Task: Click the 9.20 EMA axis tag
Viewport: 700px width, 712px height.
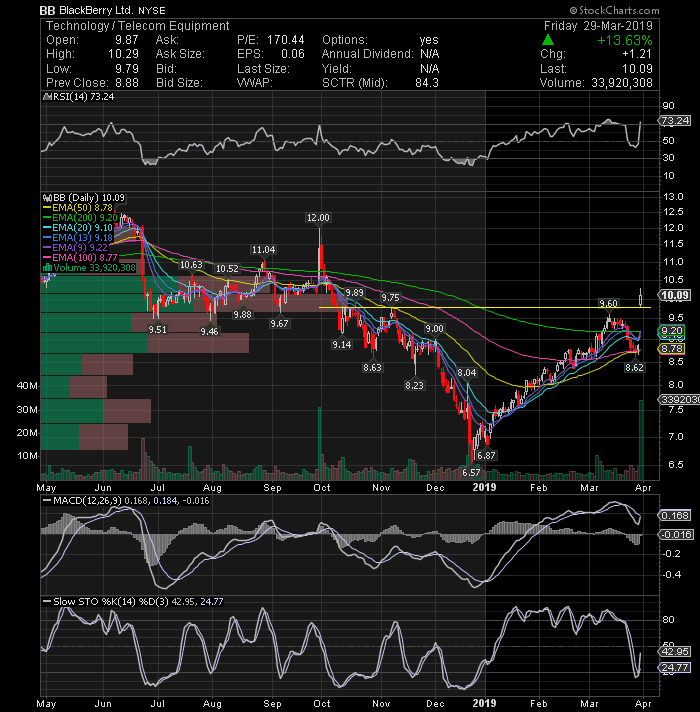Action: coord(671,331)
